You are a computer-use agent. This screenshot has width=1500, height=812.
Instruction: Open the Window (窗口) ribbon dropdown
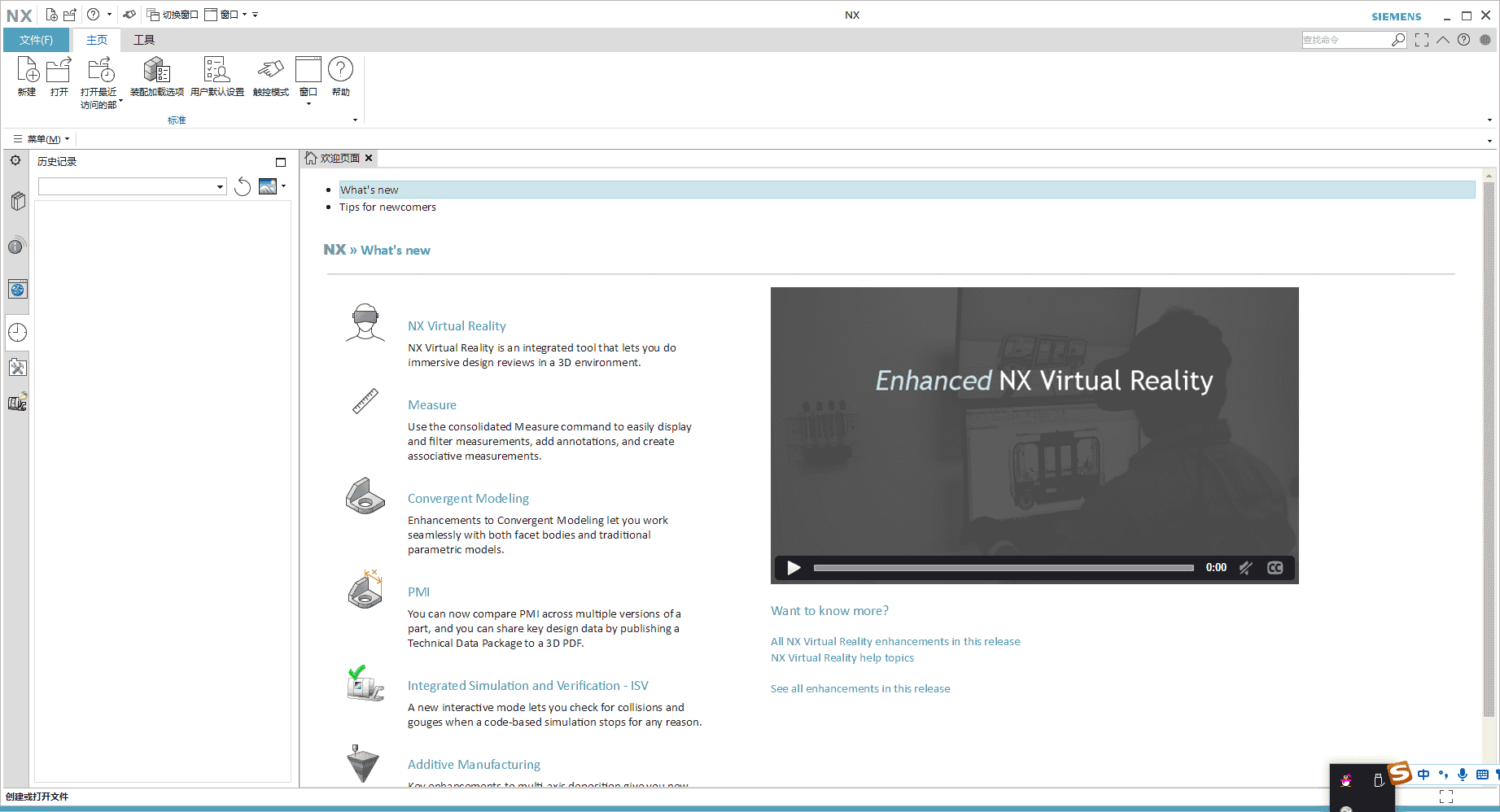[308, 77]
